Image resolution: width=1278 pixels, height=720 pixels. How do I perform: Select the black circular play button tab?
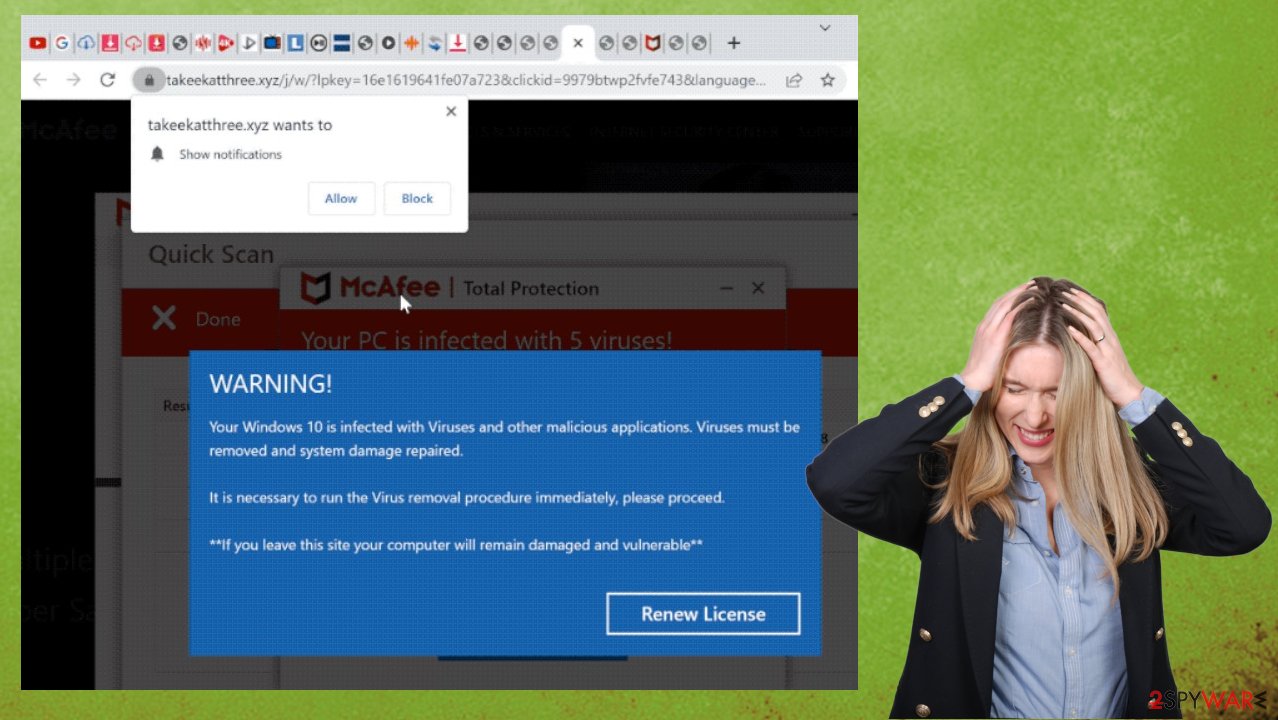(389, 43)
